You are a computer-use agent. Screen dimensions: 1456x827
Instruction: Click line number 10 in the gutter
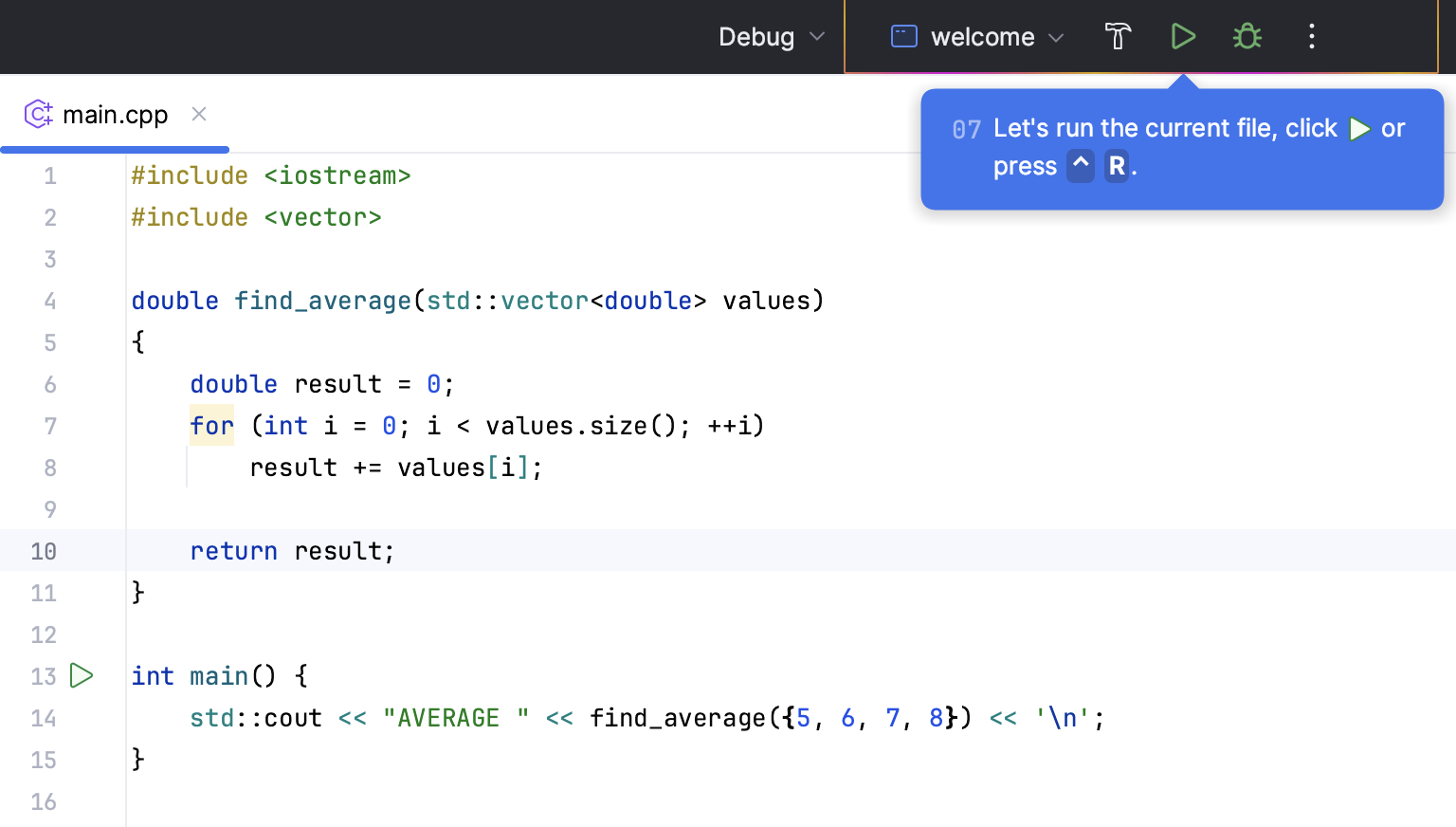click(44, 551)
